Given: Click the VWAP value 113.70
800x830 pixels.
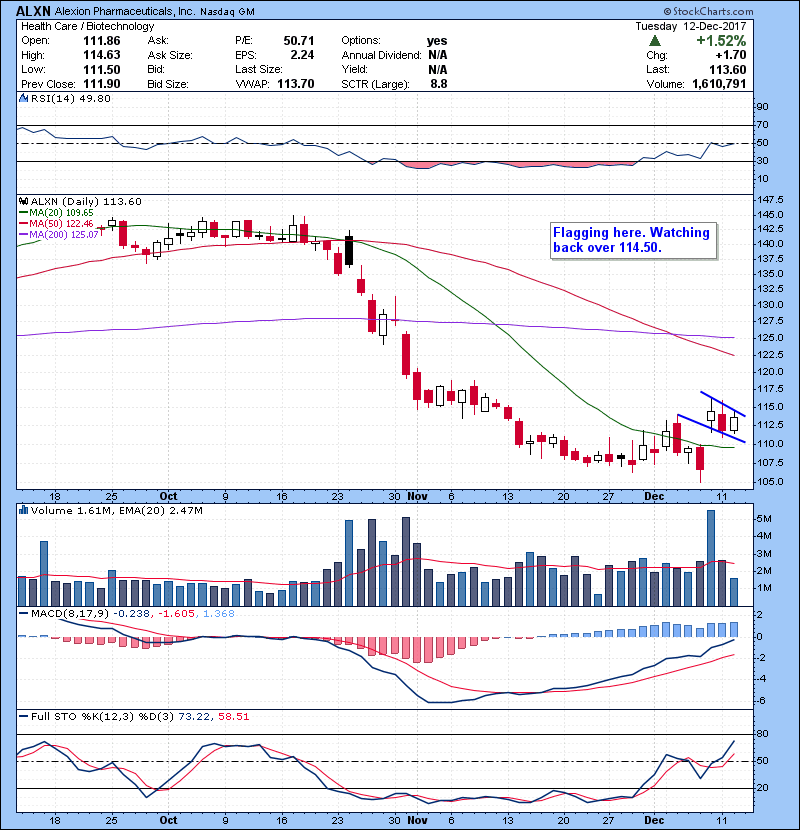Looking at the screenshot, I should [x=295, y=84].
